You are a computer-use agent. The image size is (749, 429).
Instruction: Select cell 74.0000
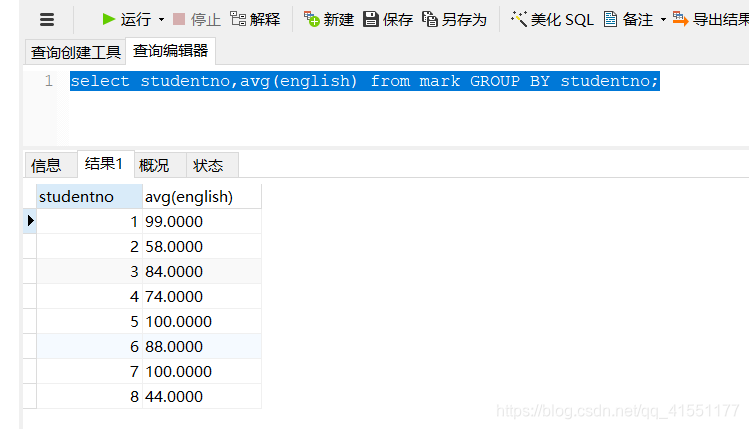click(x=202, y=296)
